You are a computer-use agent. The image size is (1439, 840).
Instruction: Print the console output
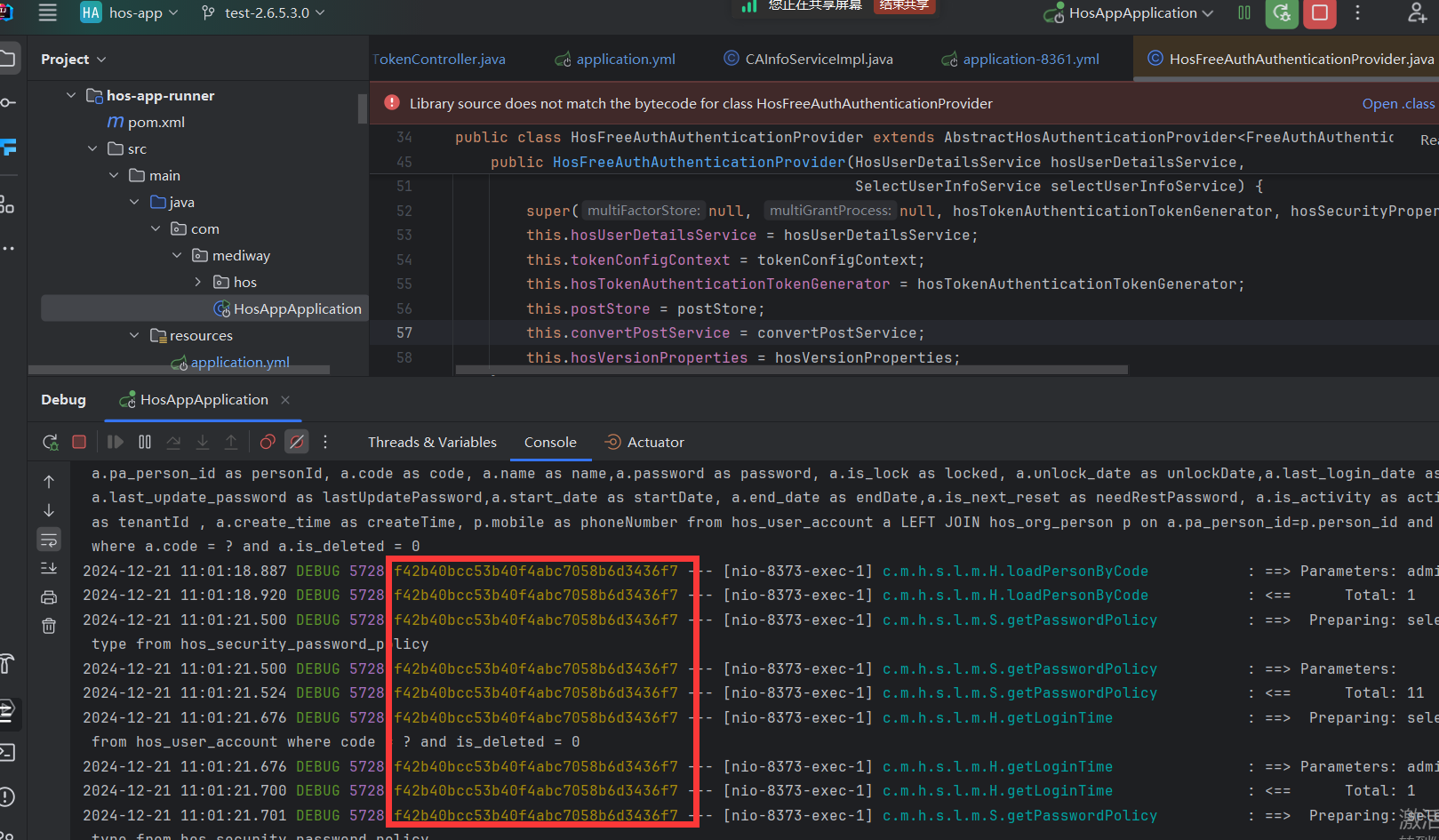coord(49,597)
